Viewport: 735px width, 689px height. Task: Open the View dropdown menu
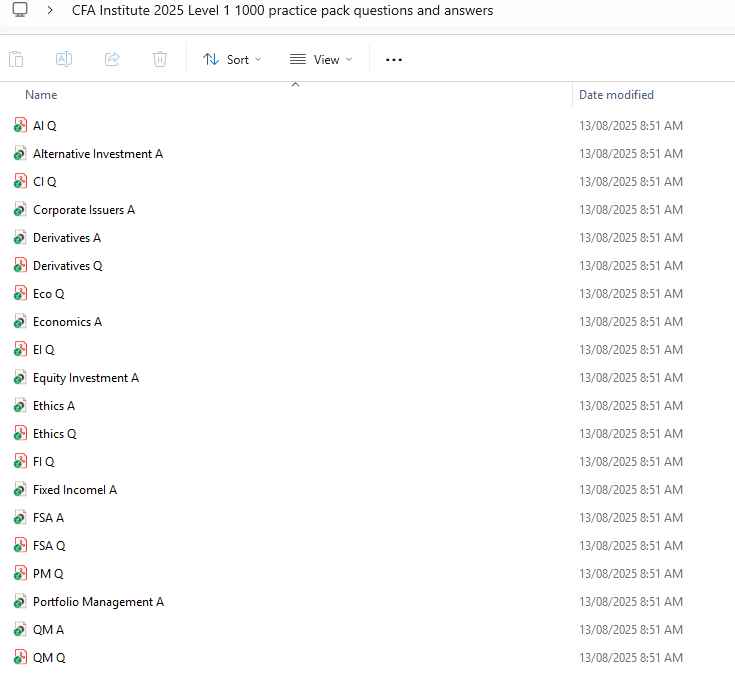tap(321, 59)
